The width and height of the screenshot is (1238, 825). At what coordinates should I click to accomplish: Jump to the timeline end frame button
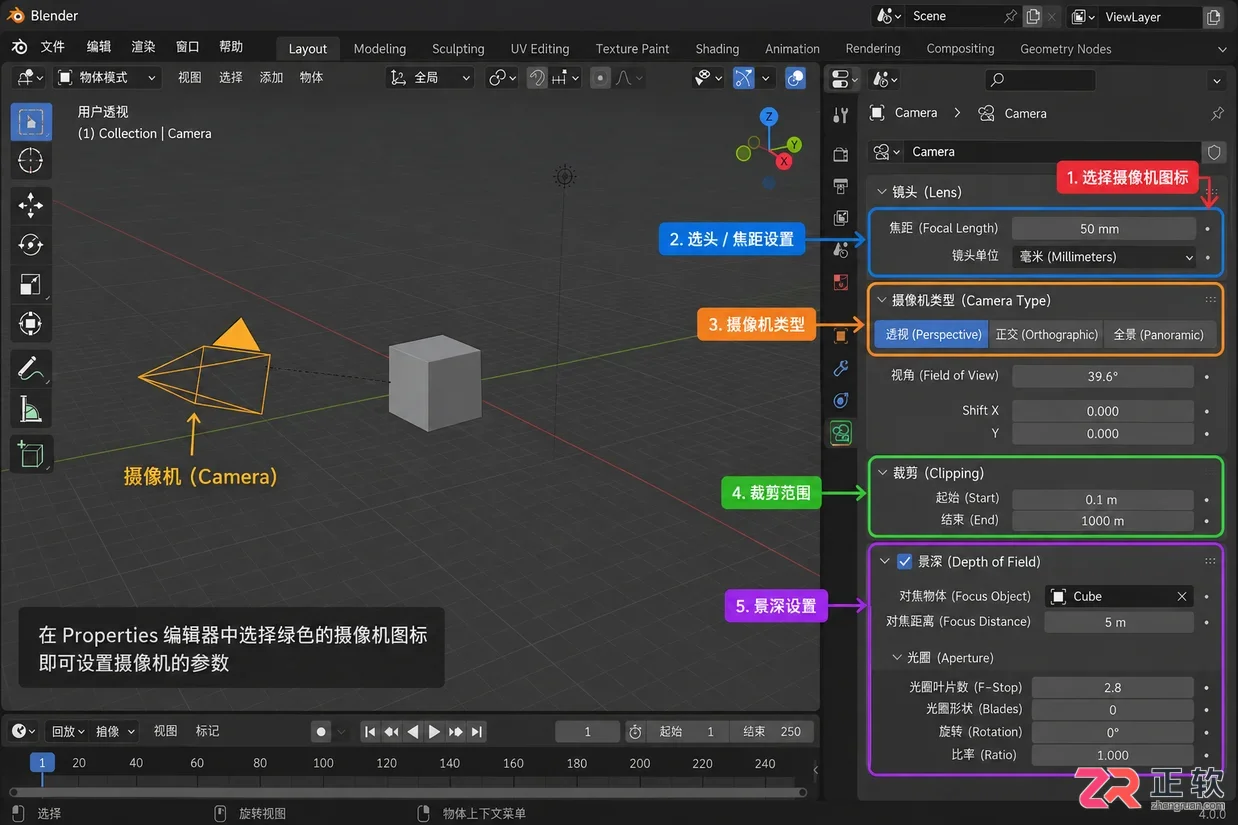click(x=477, y=732)
